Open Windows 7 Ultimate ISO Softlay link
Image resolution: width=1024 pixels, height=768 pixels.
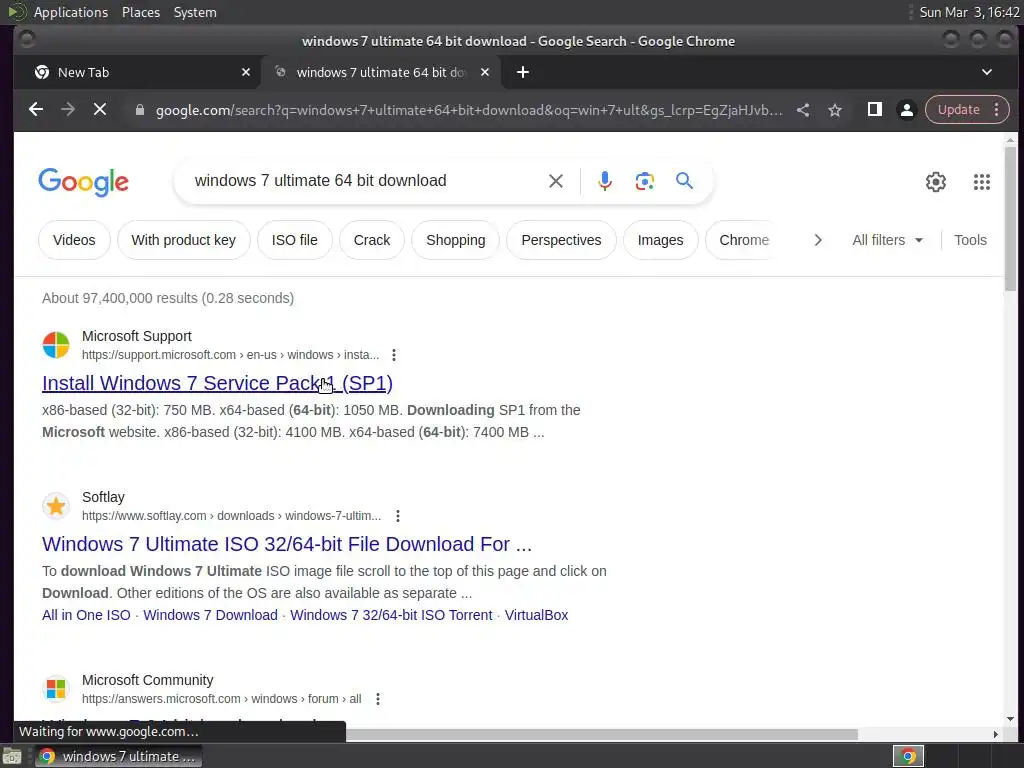point(287,544)
